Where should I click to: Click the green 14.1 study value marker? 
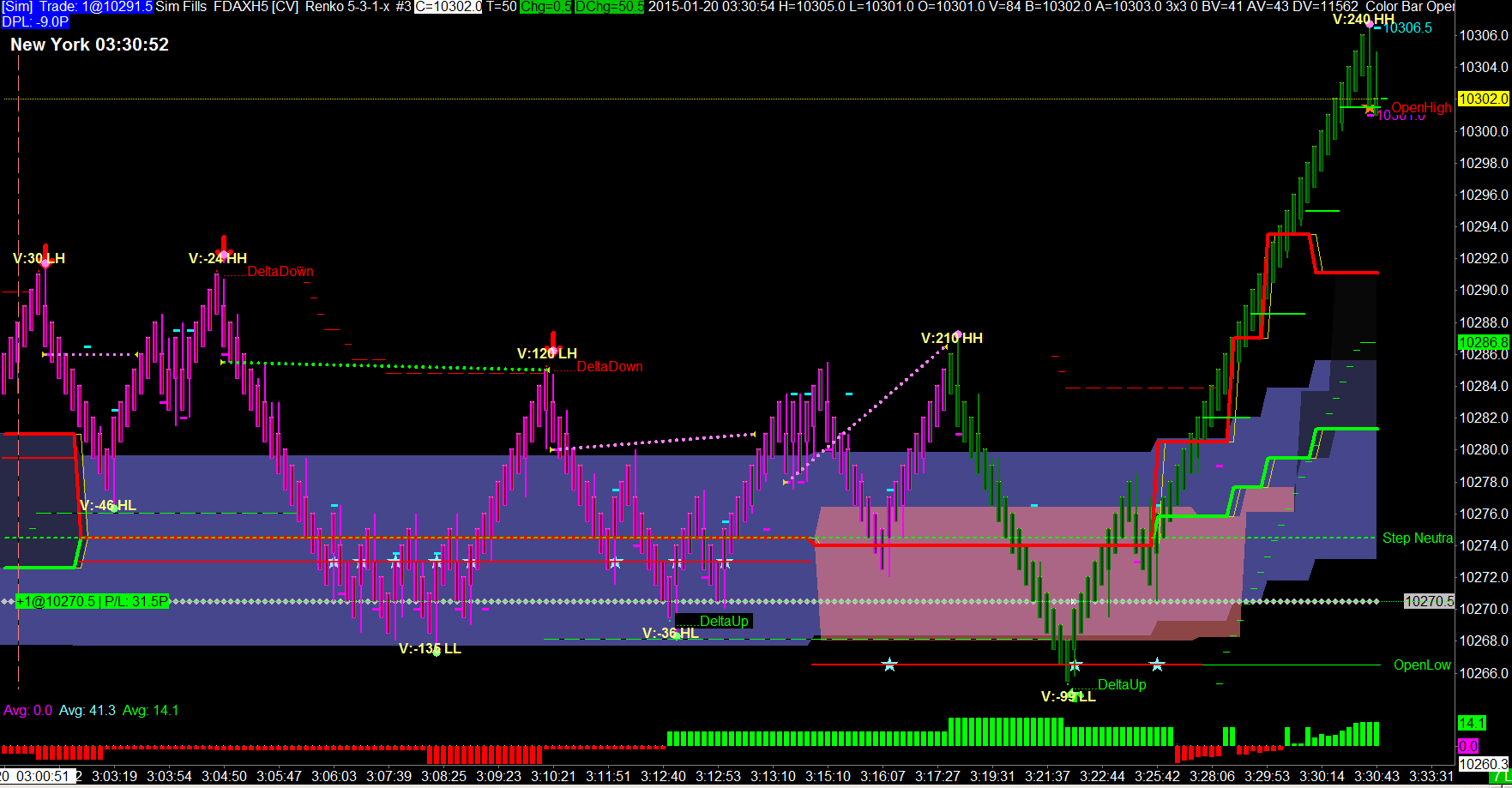click(x=1472, y=723)
